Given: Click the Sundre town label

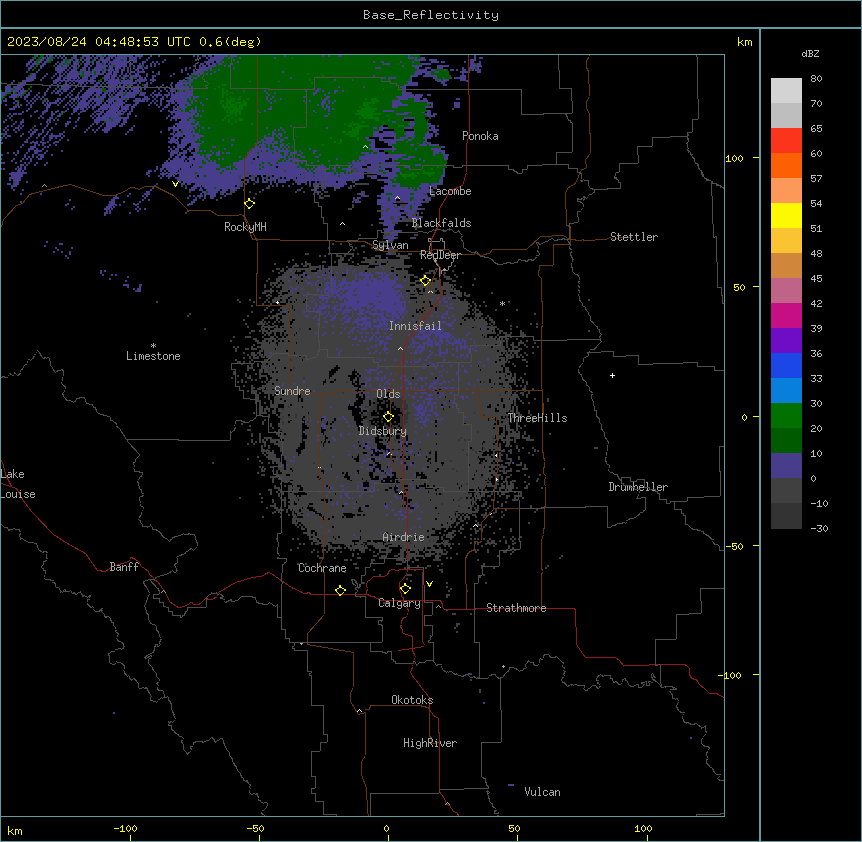Looking at the screenshot, I should point(292,391).
